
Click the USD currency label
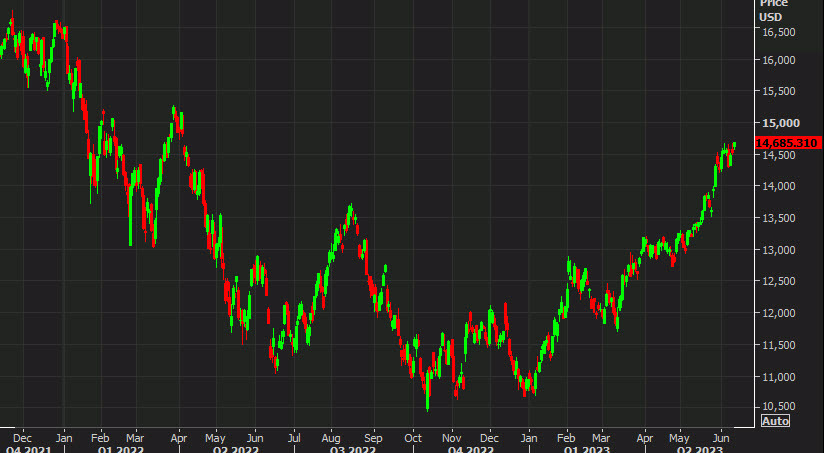(770, 17)
